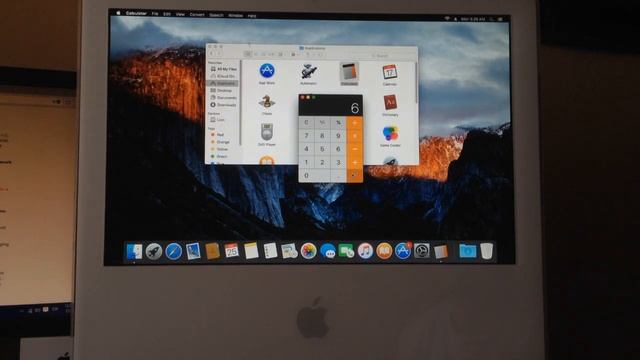The width and height of the screenshot is (640, 360).
Task: Open the Trash in the Dock
Action: [487, 251]
